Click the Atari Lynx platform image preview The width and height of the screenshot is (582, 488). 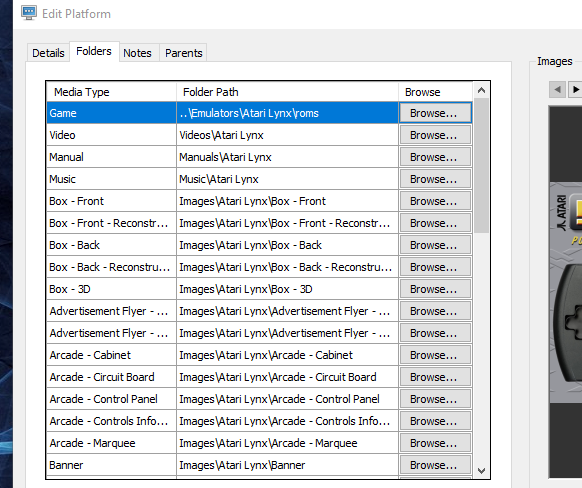[565, 292]
